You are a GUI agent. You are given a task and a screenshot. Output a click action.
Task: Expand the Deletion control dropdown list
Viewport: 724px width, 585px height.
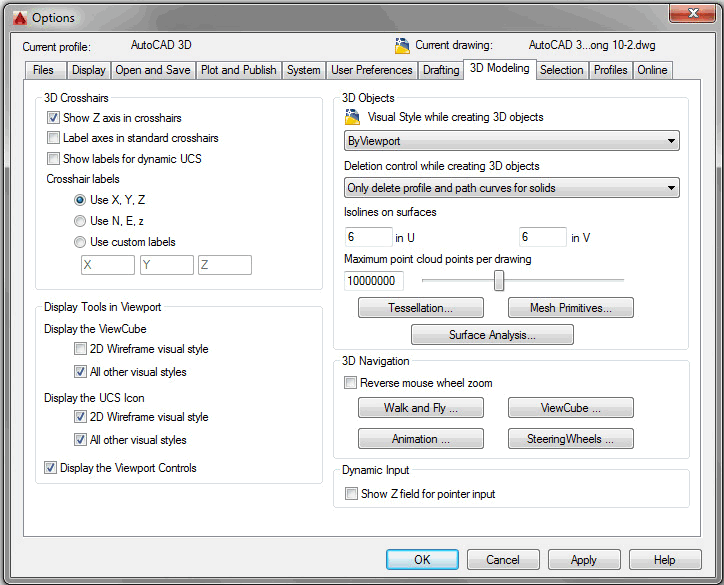point(511,188)
